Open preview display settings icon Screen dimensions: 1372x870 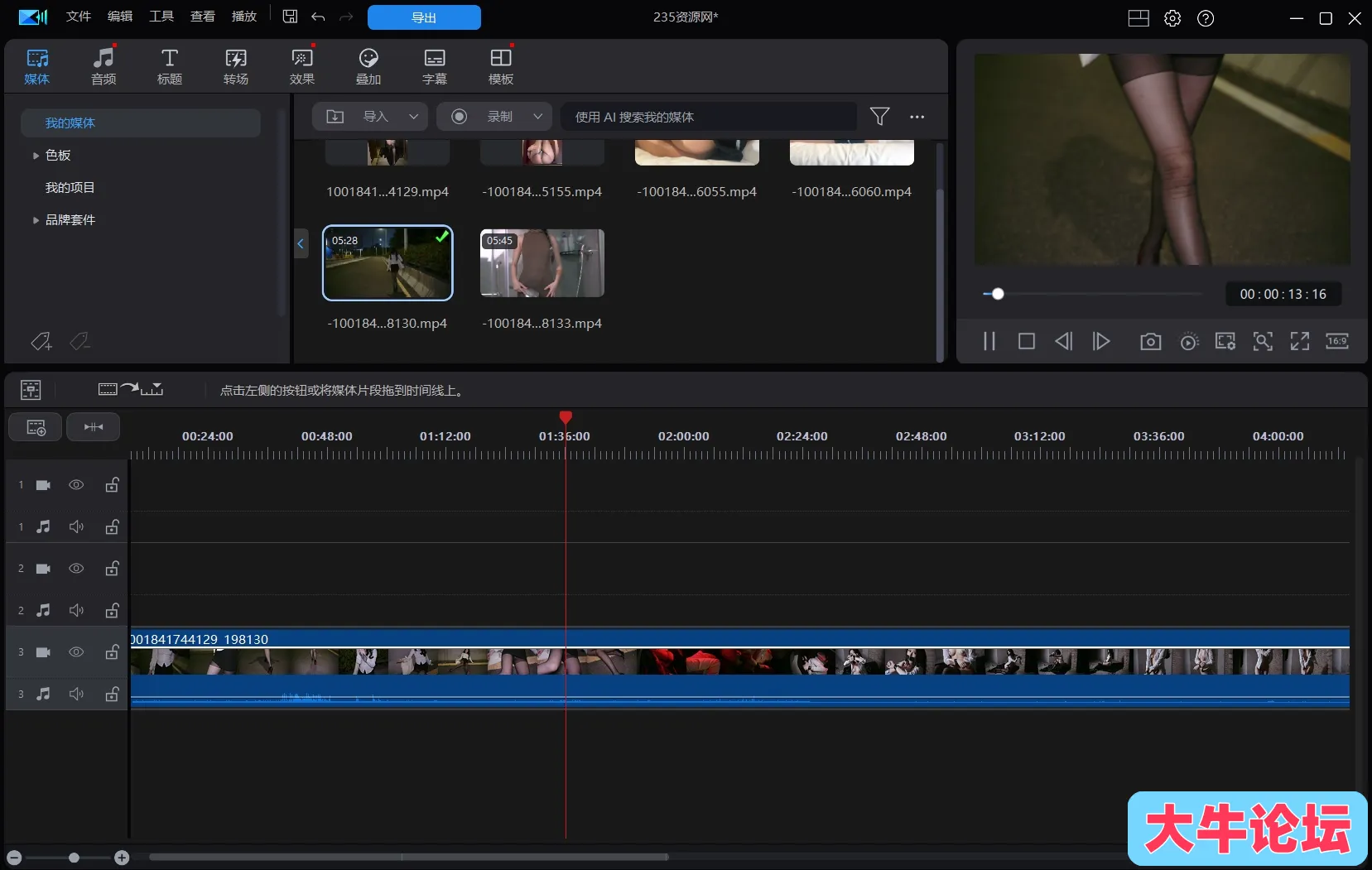[1225, 341]
